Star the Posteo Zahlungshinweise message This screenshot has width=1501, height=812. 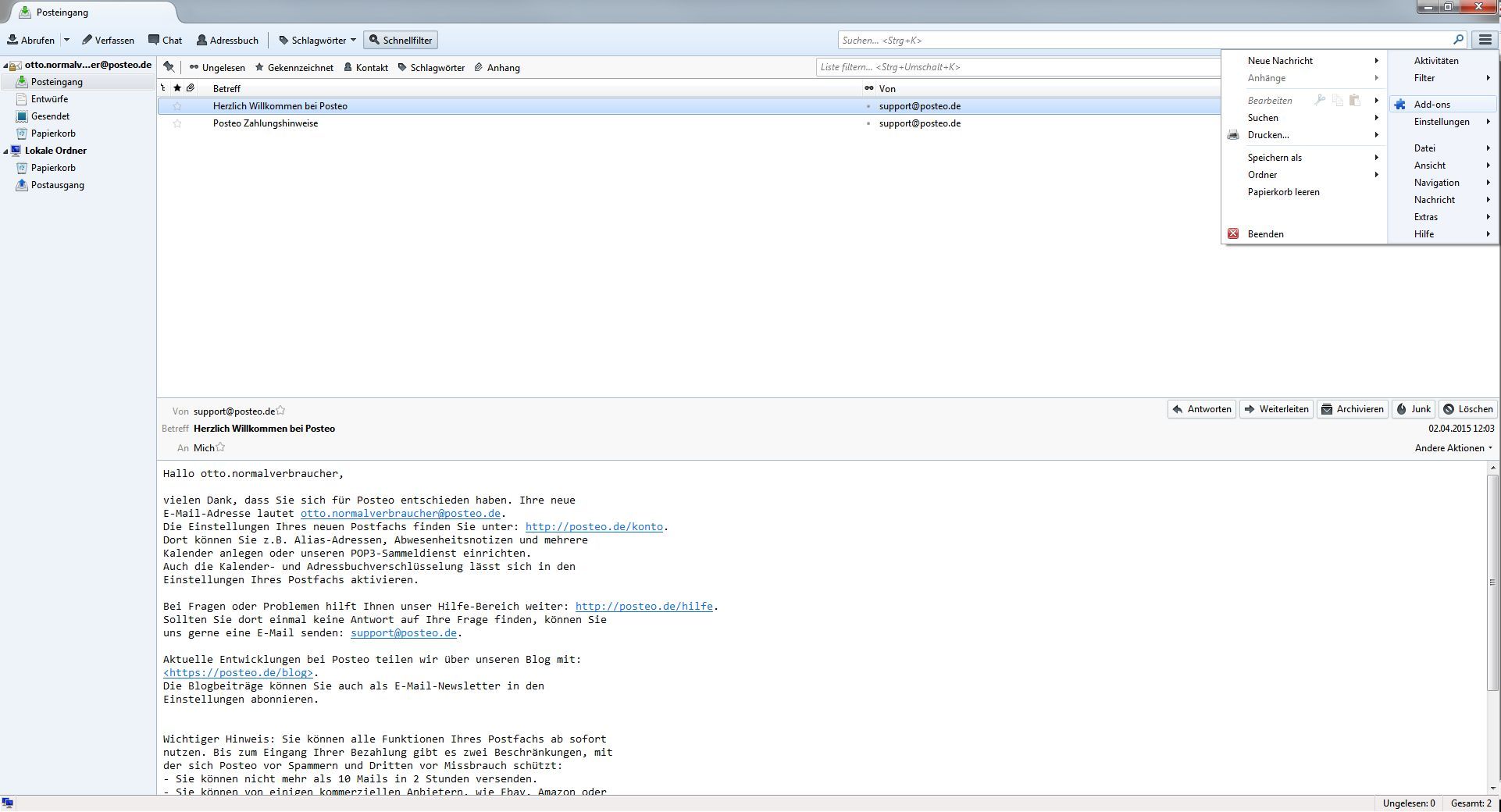(x=177, y=123)
